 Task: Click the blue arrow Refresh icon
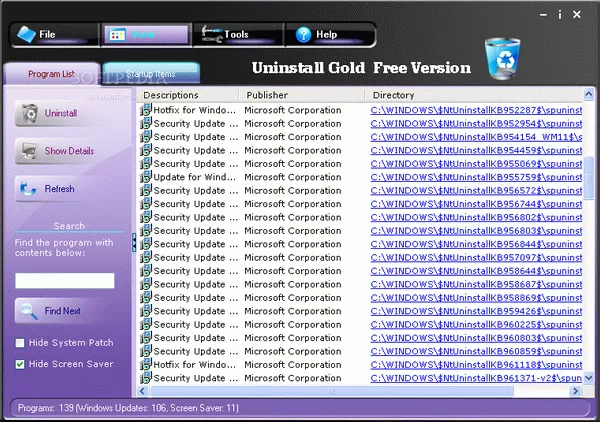28,189
